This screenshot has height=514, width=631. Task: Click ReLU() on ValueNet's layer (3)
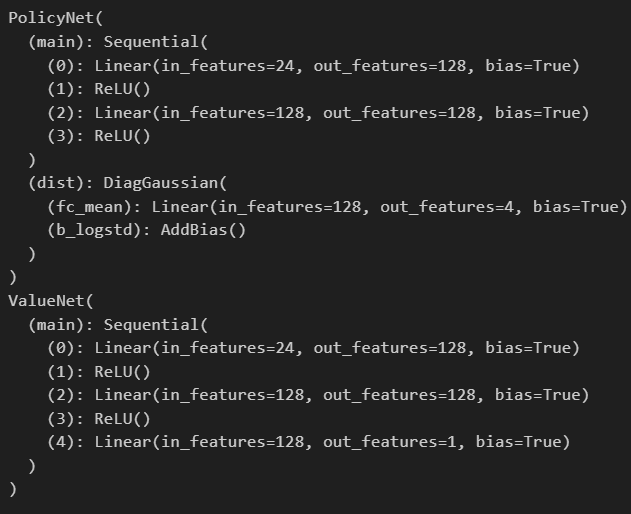(122, 418)
